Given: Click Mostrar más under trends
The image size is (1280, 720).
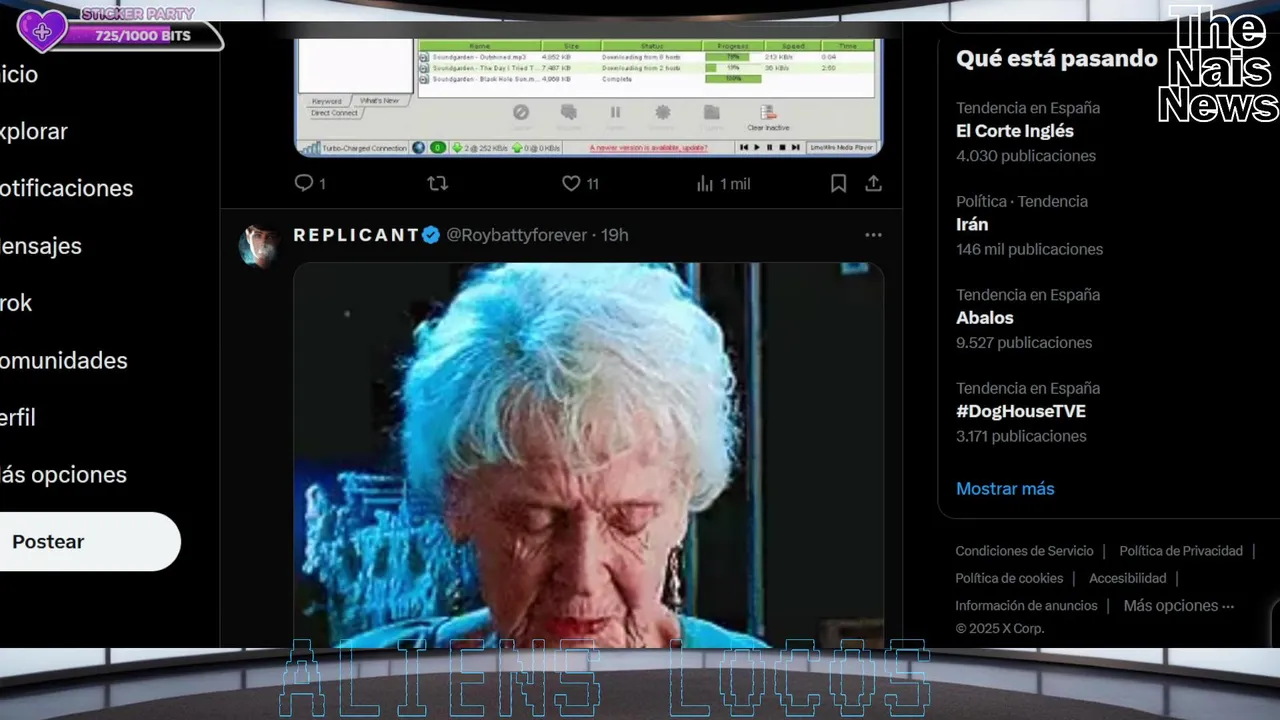Looking at the screenshot, I should (1005, 489).
